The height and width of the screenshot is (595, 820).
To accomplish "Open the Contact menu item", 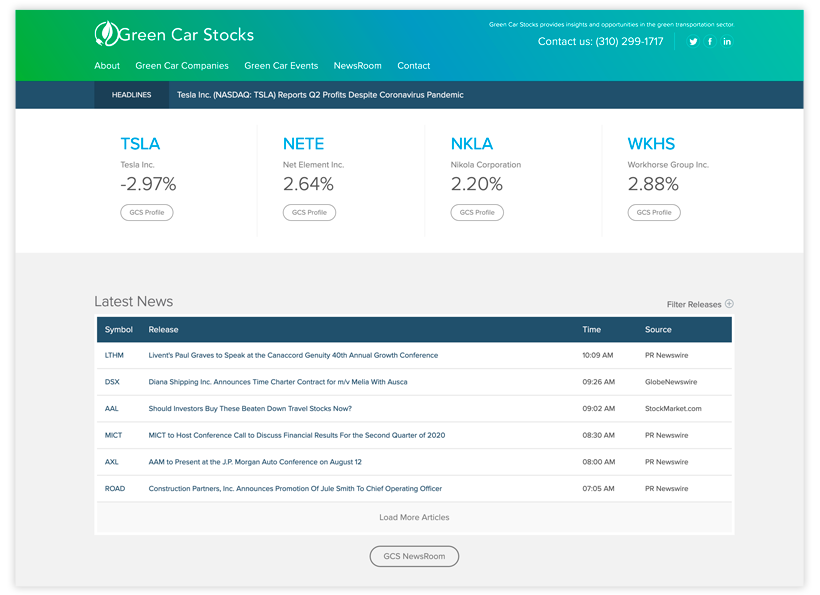I will pos(414,66).
